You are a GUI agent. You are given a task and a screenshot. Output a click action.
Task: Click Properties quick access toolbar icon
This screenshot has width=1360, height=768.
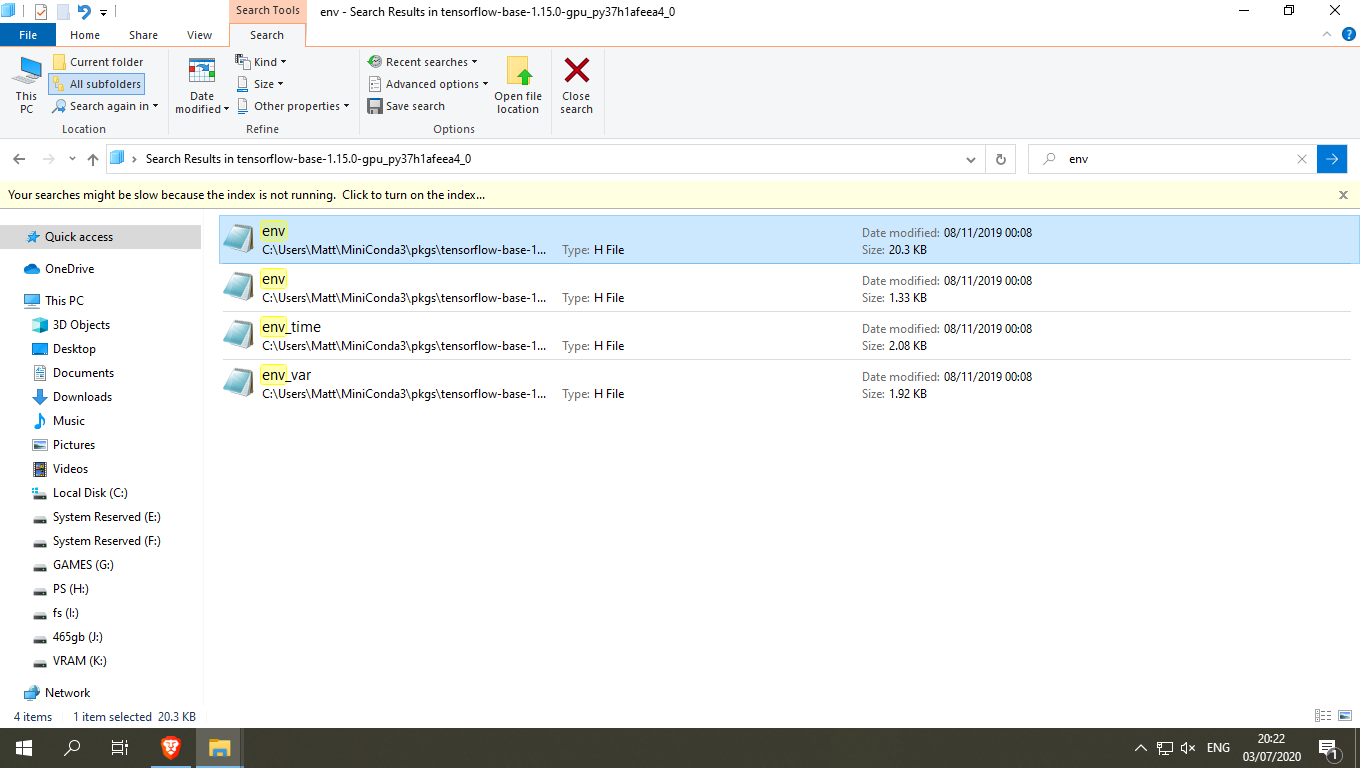(40, 12)
